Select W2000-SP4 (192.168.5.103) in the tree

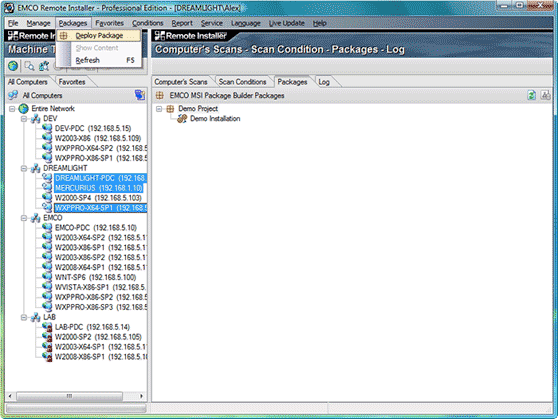click(x=98, y=198)
